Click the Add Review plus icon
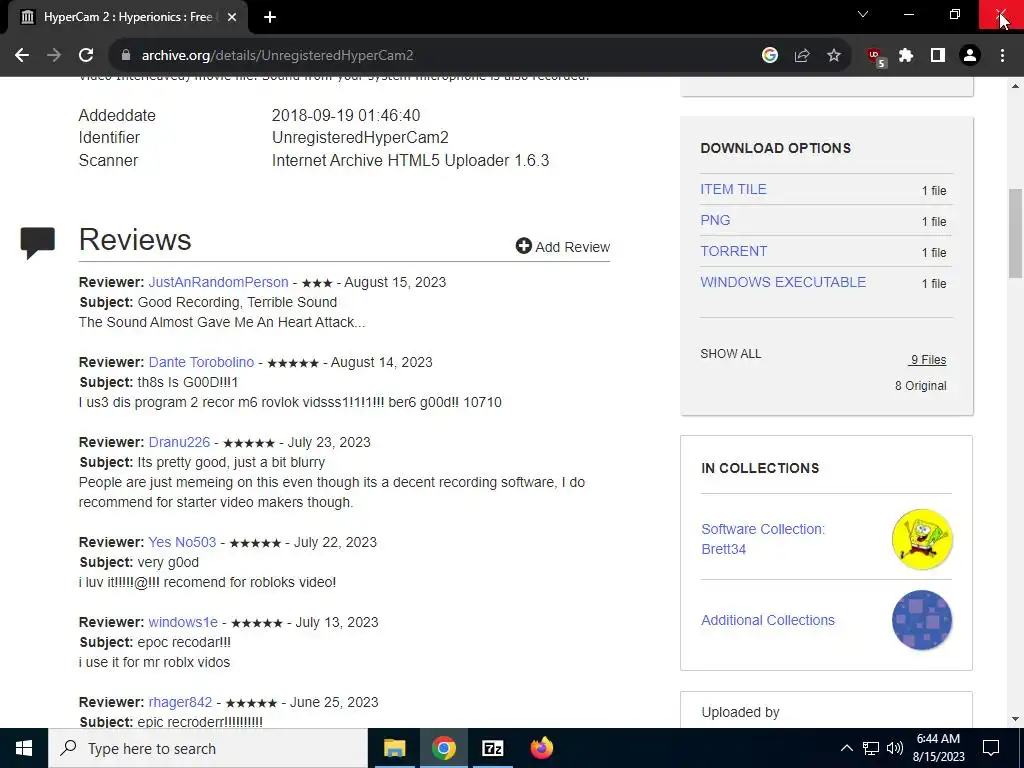 tap(524, 246)
